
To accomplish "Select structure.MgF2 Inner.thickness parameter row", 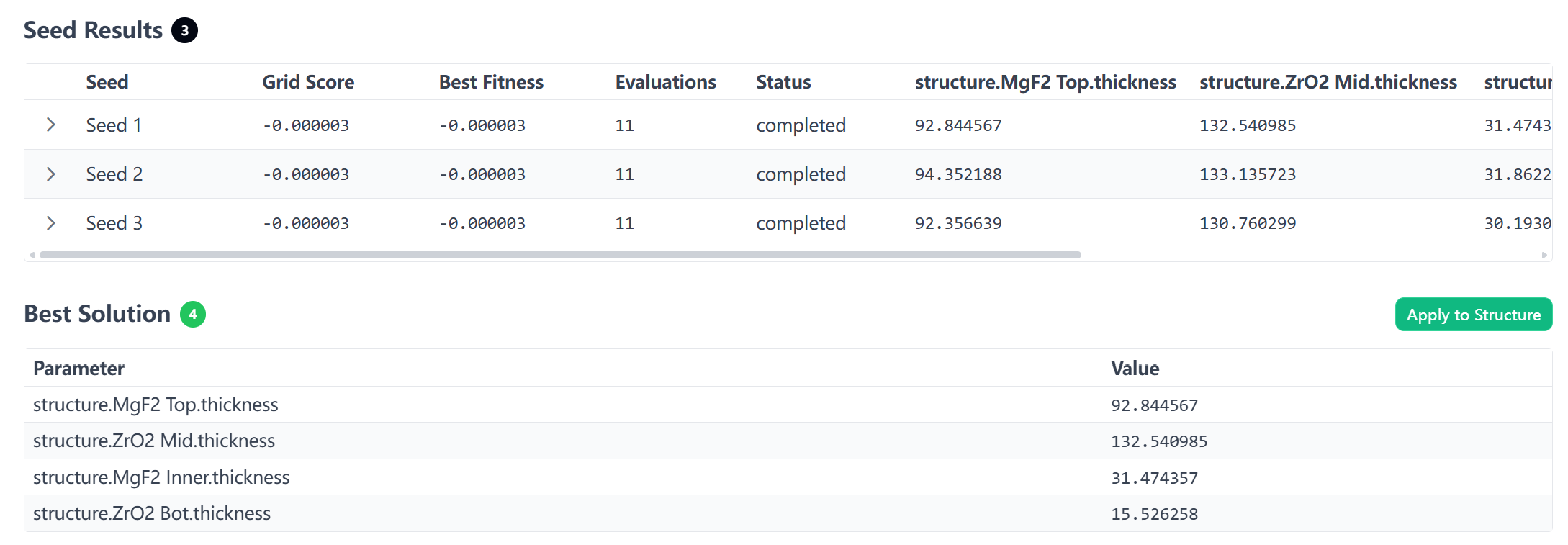I will tap(788, 477).
